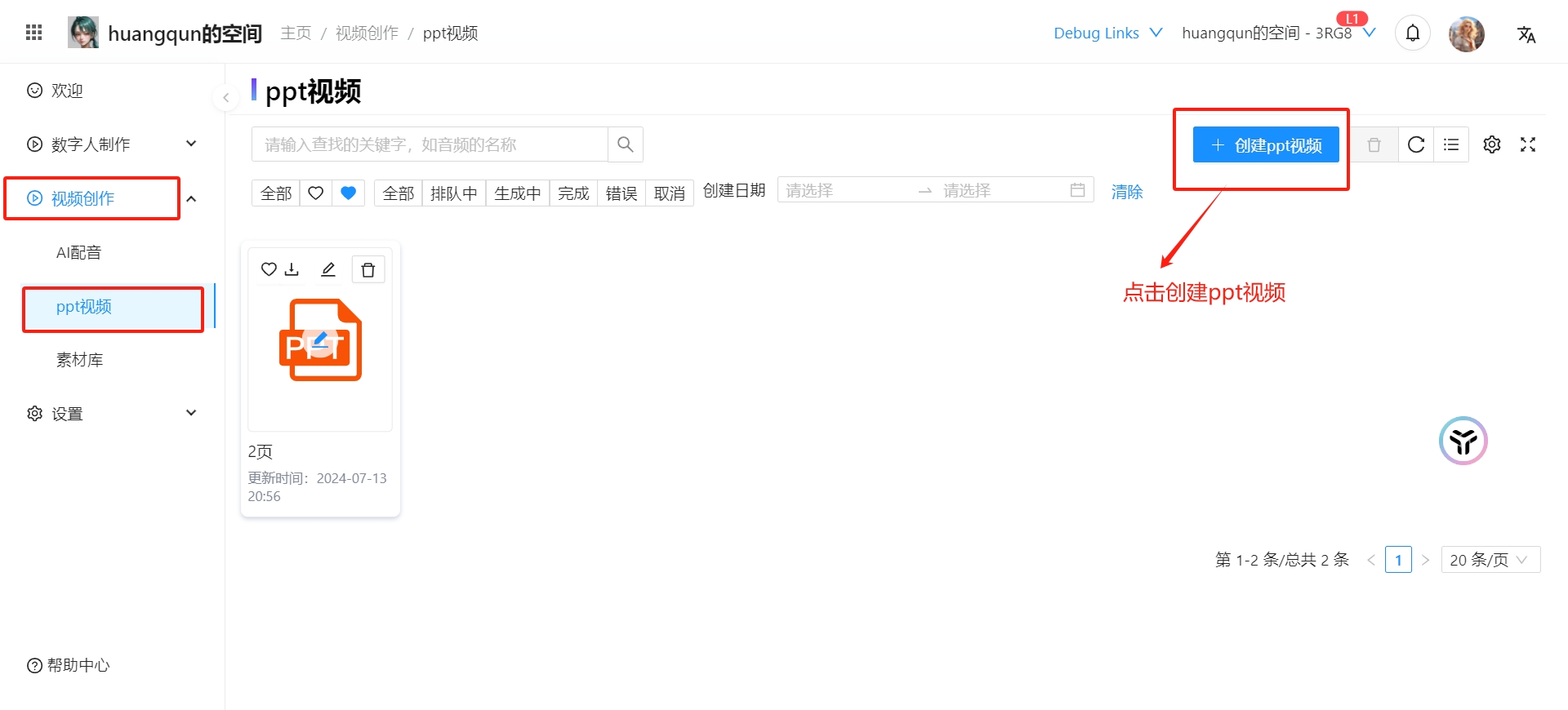Open the list view settings icon
The height and width of the screenshot is (710, 1568).
pyautogui.click(x=1451, y=144)
